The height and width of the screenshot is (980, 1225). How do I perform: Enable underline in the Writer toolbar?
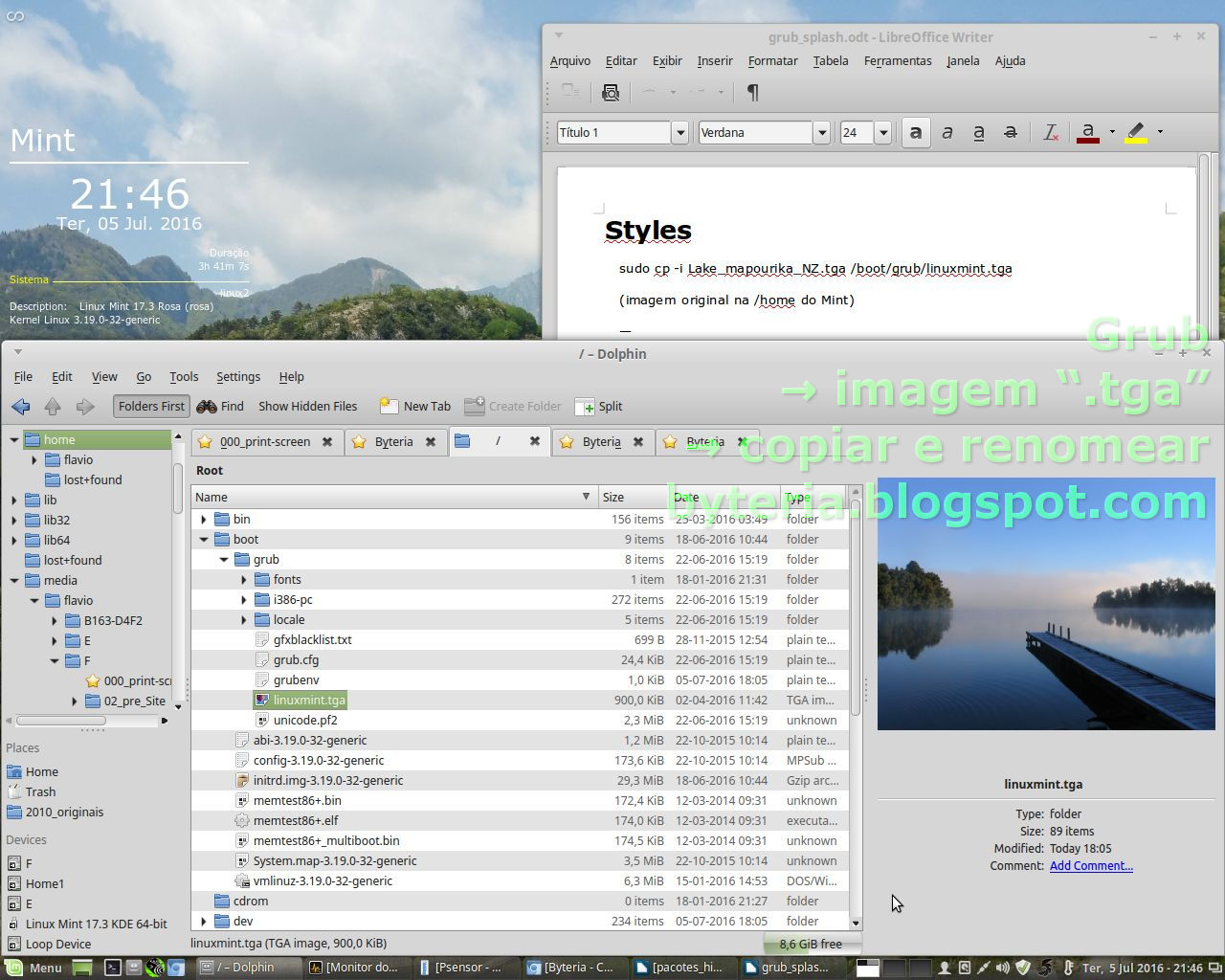pos(979,133)
